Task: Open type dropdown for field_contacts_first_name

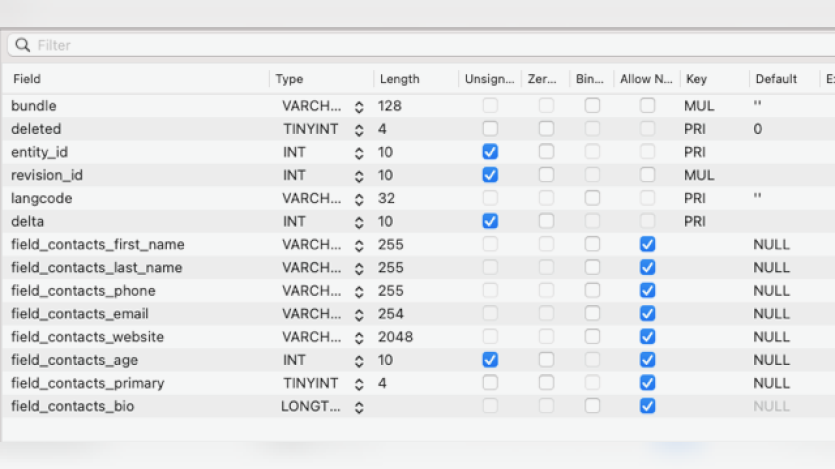Action: point(359,245)
